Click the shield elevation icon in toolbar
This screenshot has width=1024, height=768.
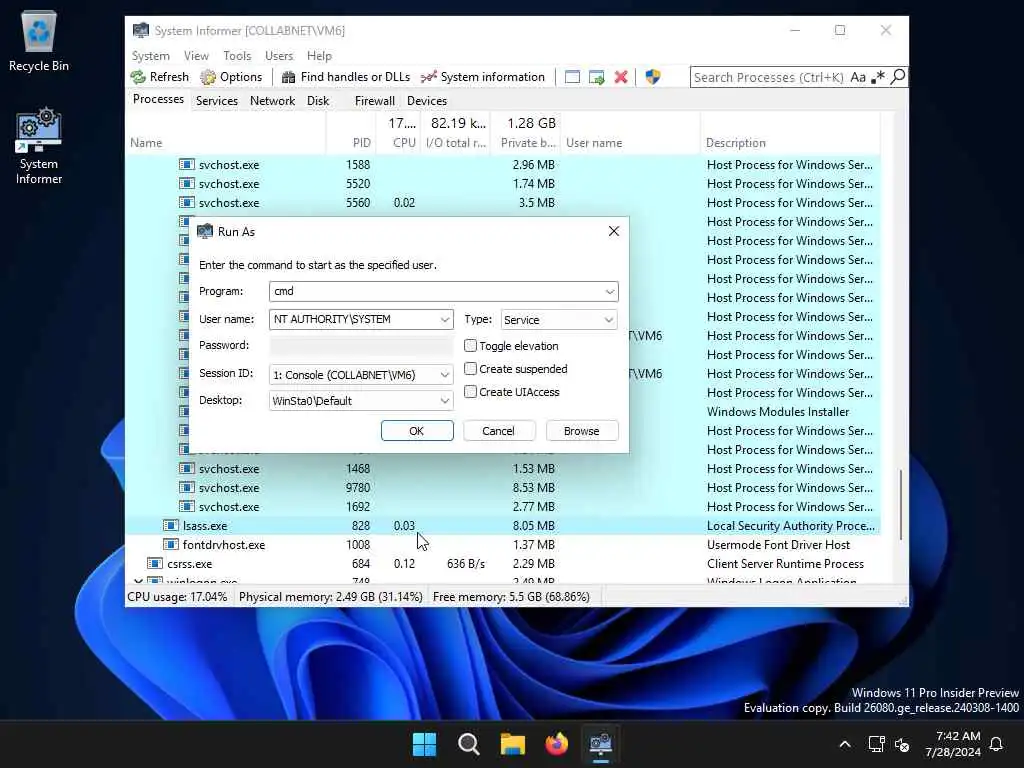(652, 77)
